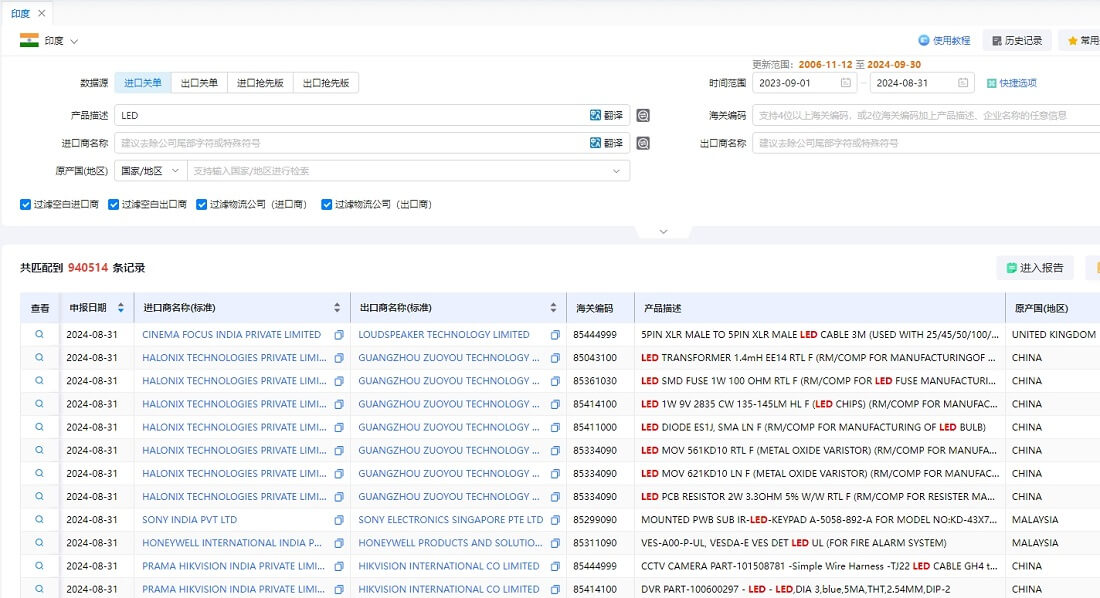Open CINEMA FOCUS INDIA PRIVATE LIMITED importer link
1100x598 pixels.
[x=232, y=335]
